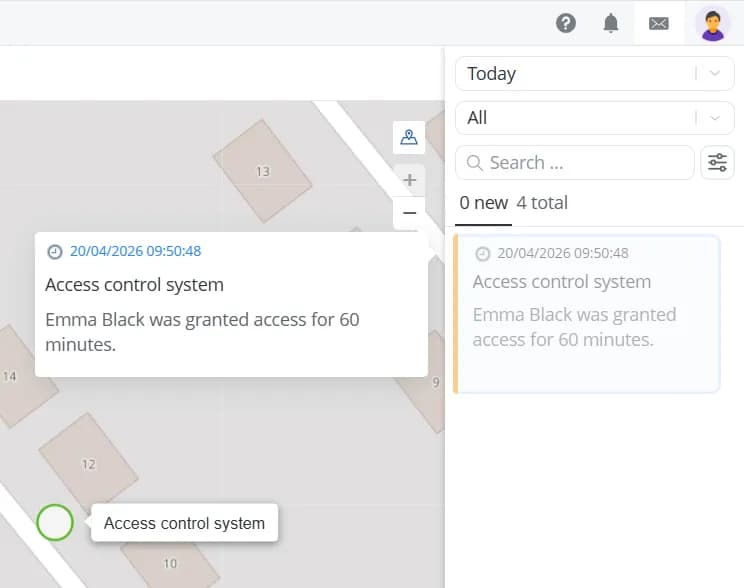
Task: Click the popup title Access control system
Action: [x=134, y=285]
